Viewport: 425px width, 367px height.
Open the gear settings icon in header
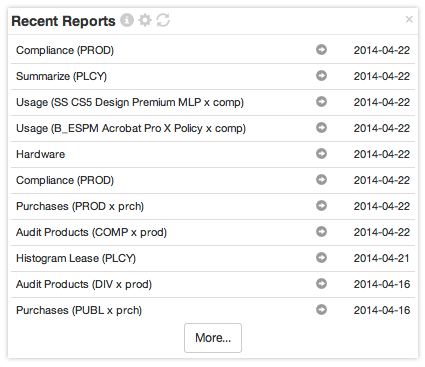click(x=145, y=20)
